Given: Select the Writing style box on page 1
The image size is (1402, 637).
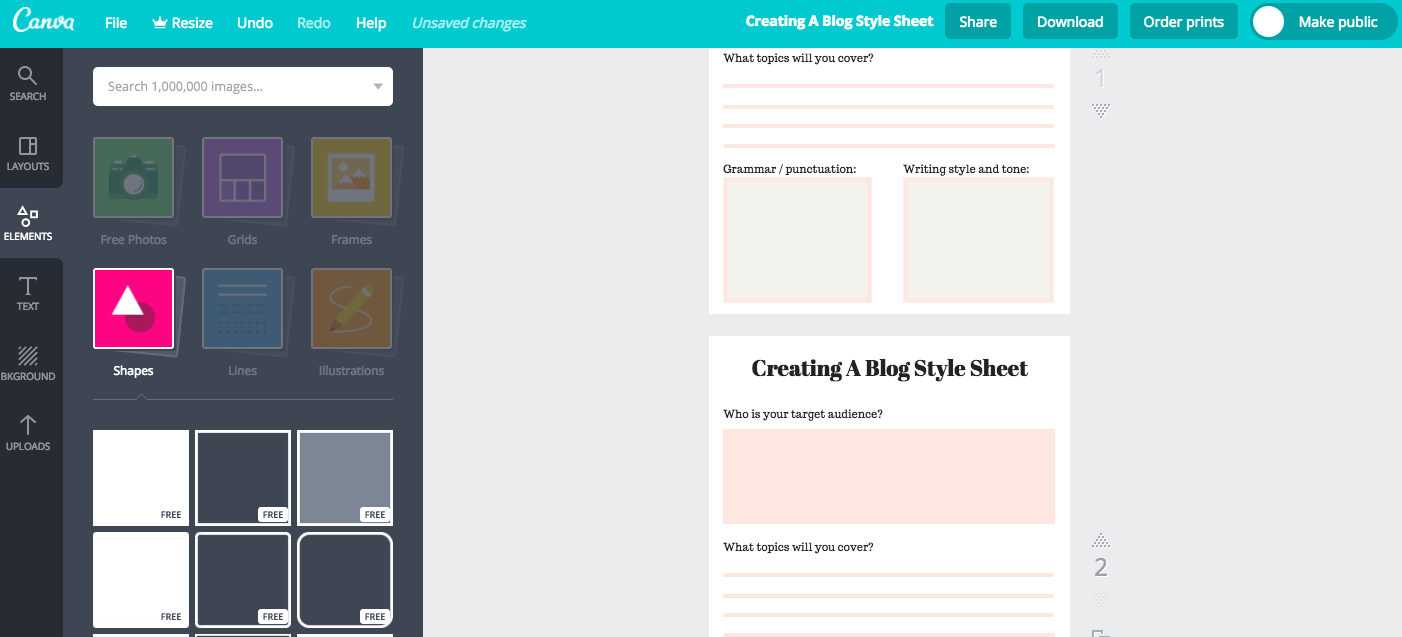Looking at the screenshot, I should pyautogui.click(x=979, y=240).
